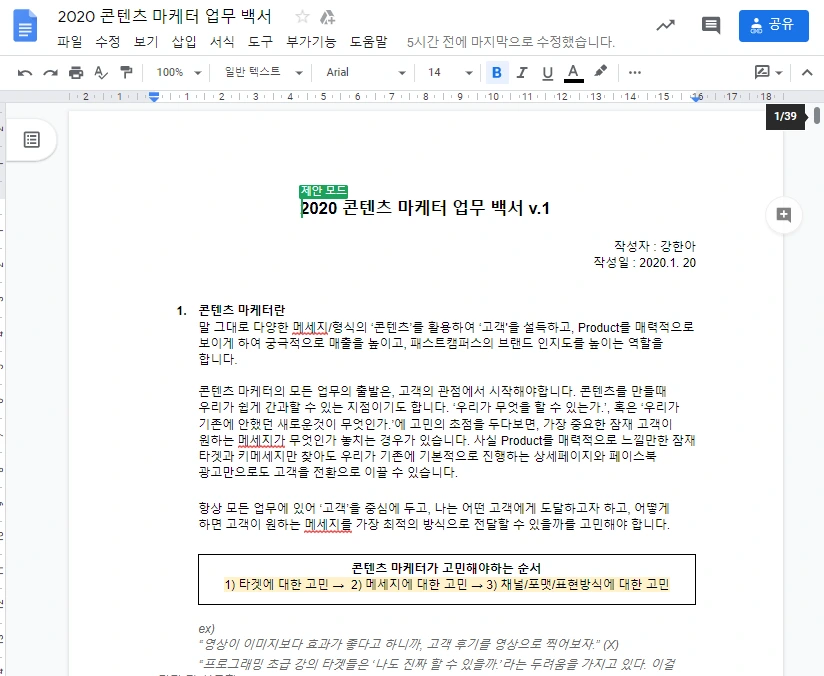The width and height of the screenshot is (824, 676).
Task: Star this document
Action: 302,17
